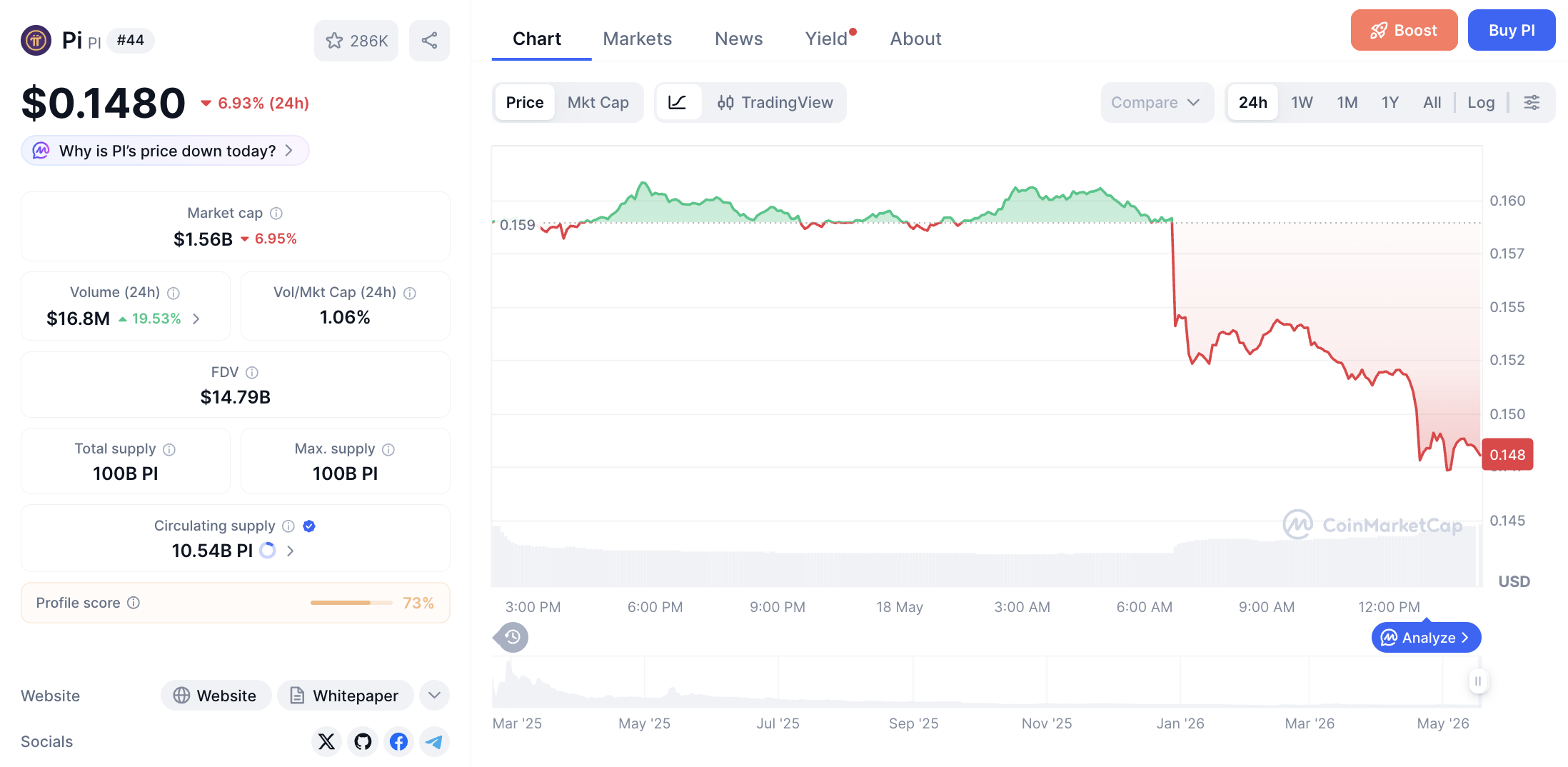Expand Circulating supply details chevron
The image size is (1568, 767).
[290, 551]
